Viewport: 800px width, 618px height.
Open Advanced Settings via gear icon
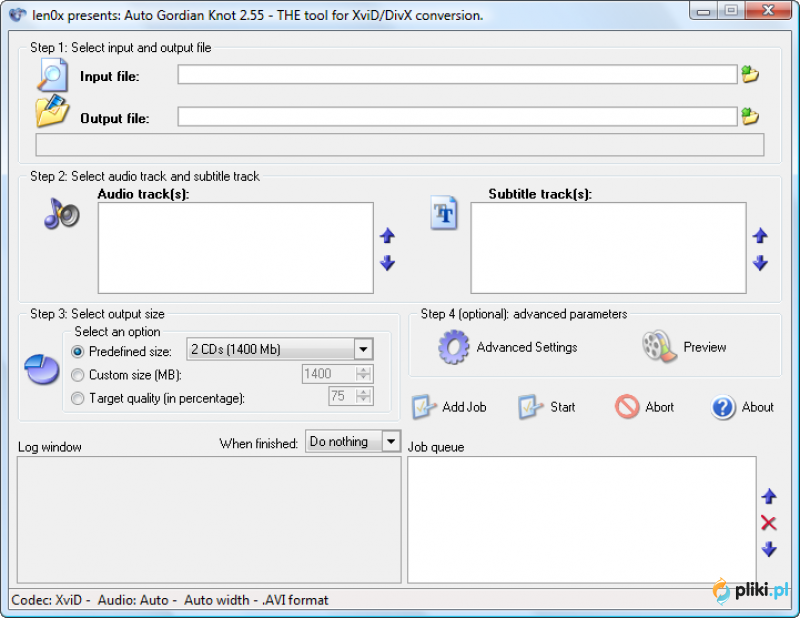[454, 347]
